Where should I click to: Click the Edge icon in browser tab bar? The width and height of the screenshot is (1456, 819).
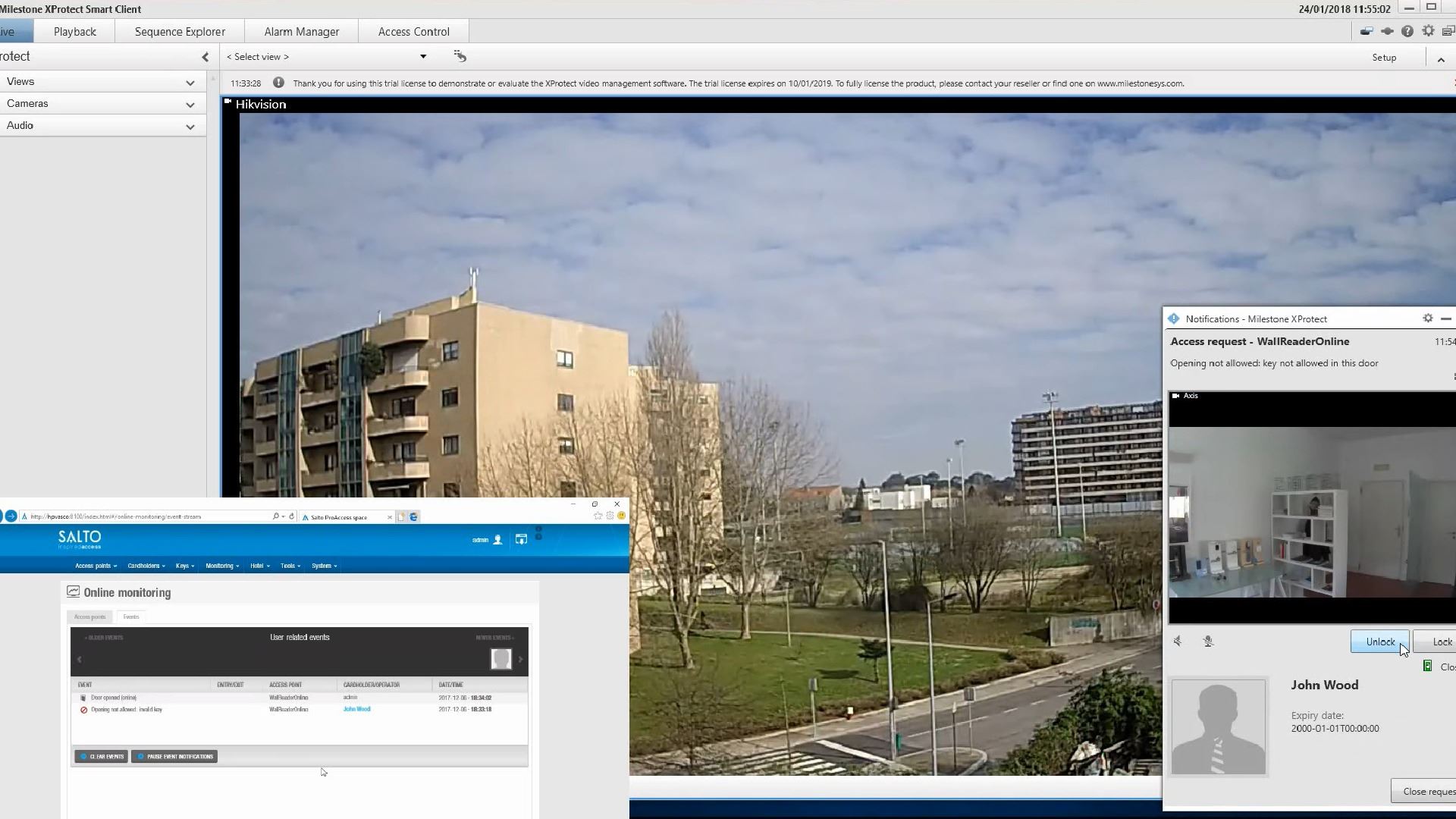(x=414, y=516)
